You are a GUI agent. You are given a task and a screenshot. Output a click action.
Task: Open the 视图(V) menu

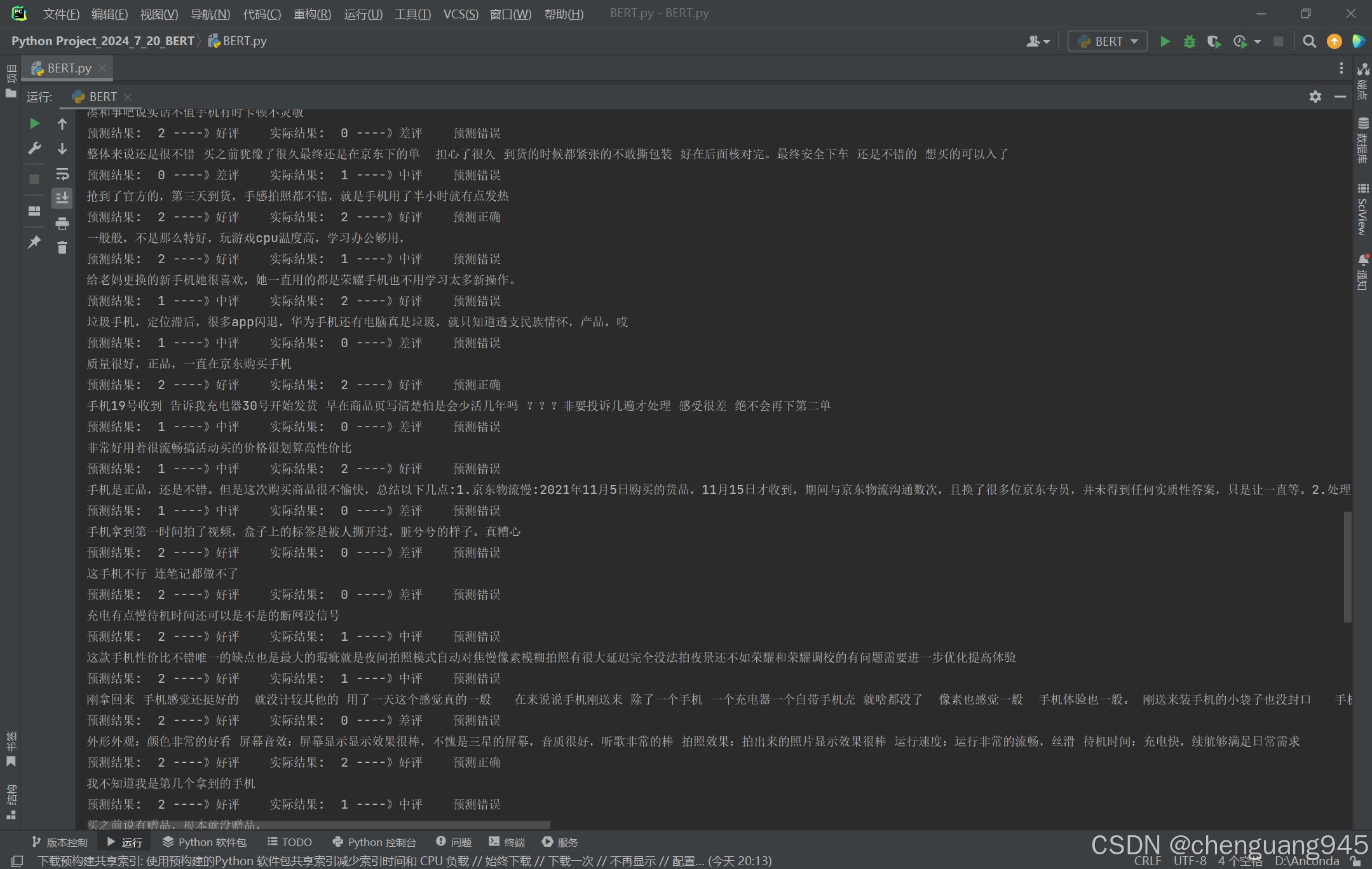[x=159, y=14]
